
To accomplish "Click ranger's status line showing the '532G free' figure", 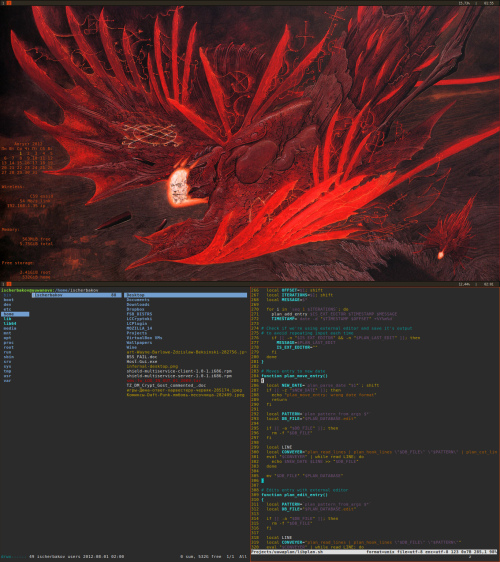I will click(124, 557).
